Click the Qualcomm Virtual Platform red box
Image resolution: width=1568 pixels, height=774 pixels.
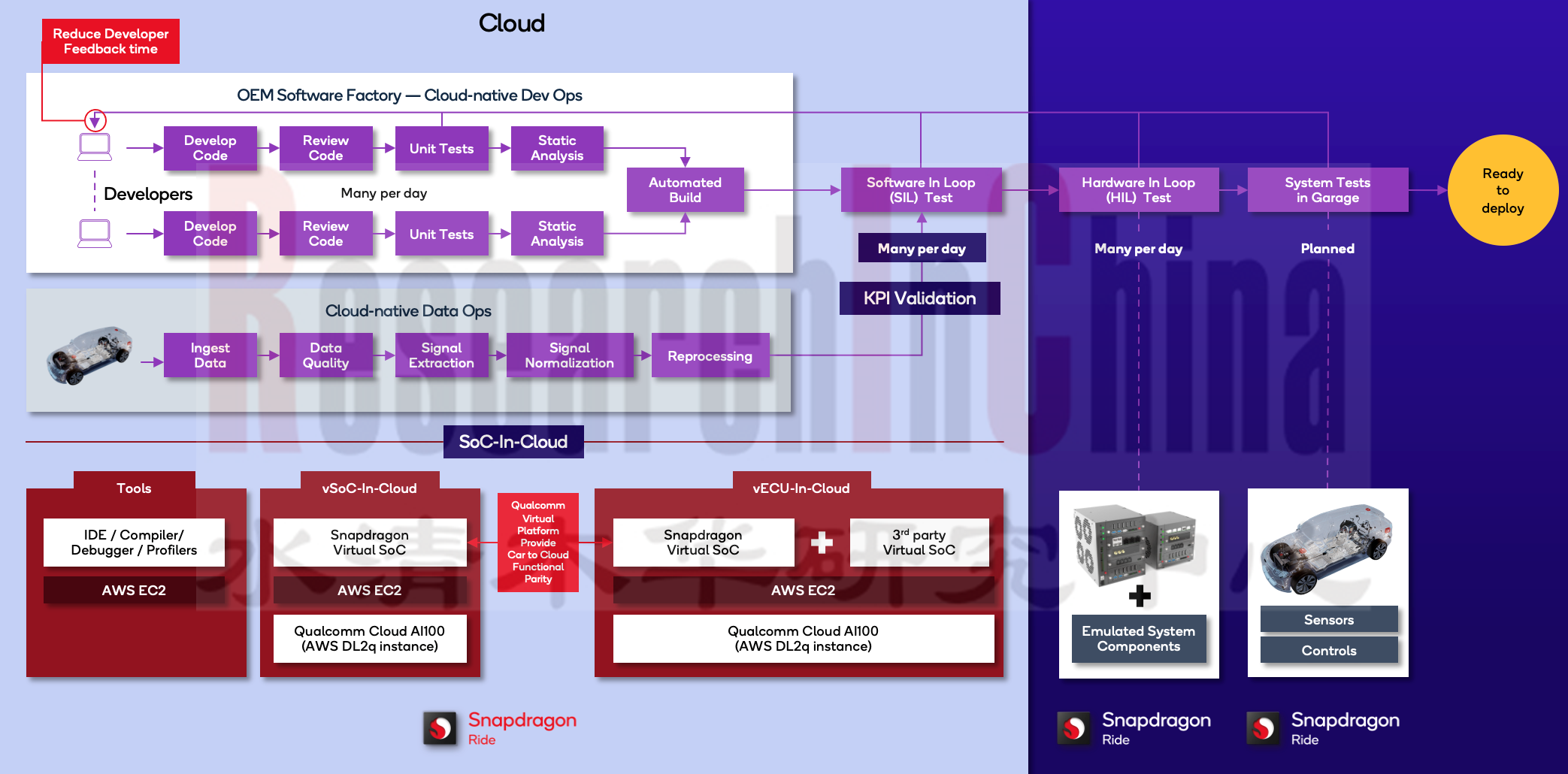[x=538, y=543]
